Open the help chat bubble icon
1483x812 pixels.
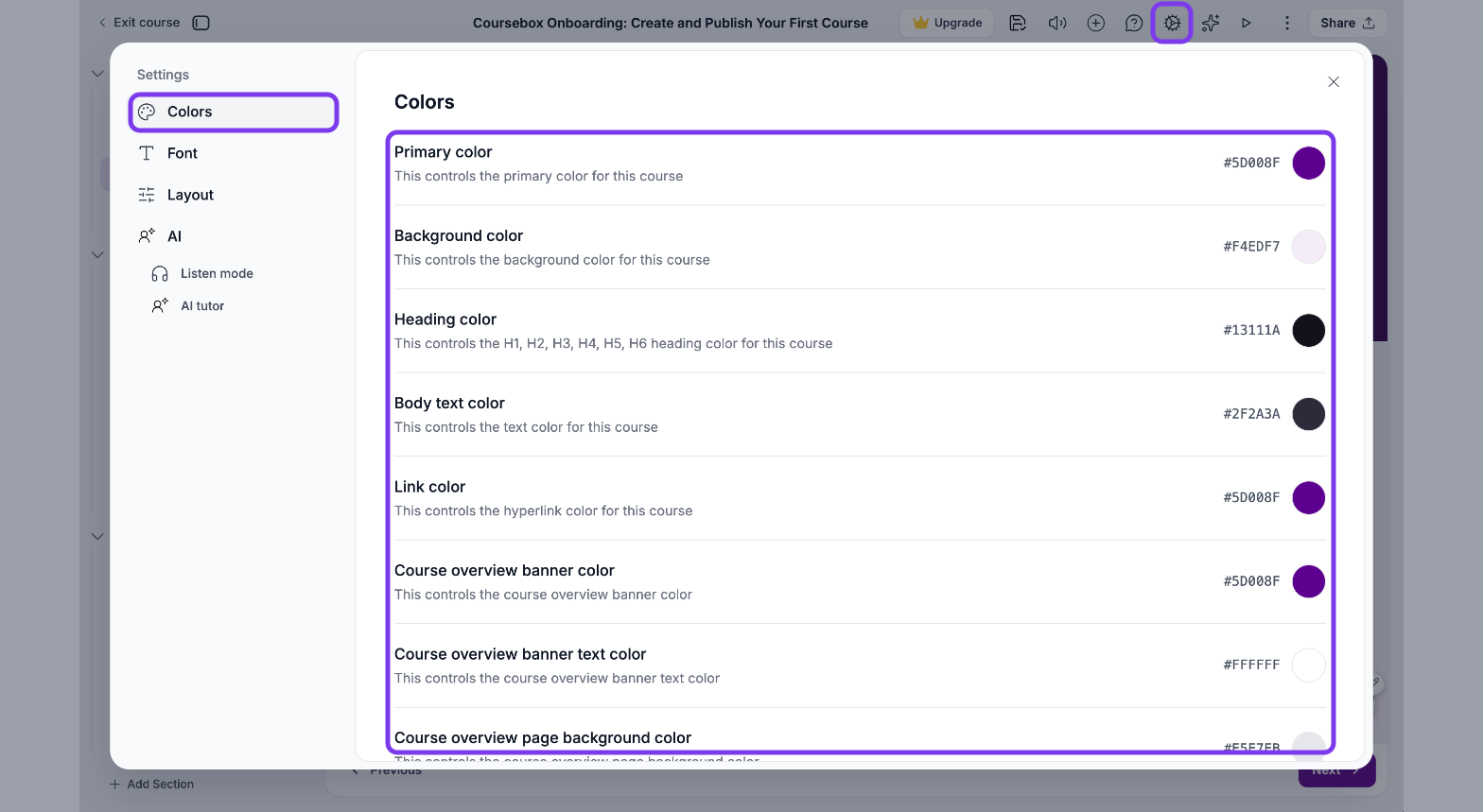(1133, 23)
